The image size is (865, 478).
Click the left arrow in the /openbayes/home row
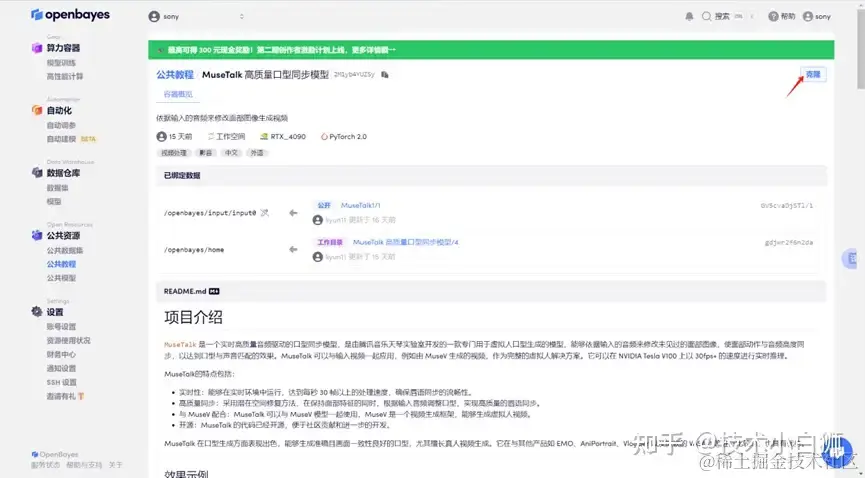coord(293,249)
